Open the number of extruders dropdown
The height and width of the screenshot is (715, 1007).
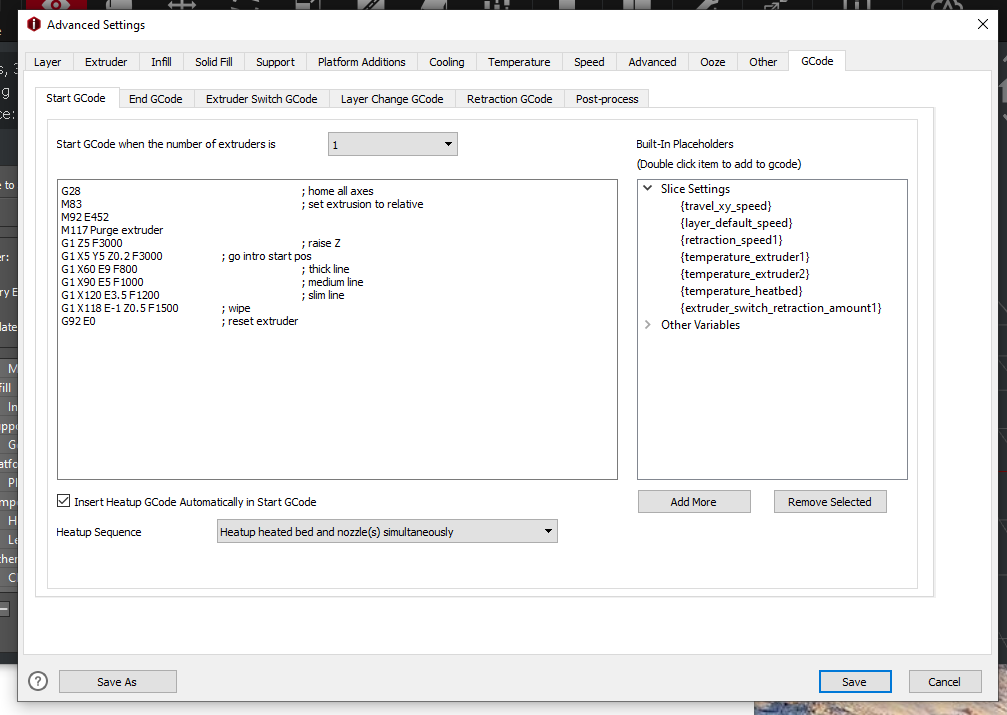(x=392, y=144)
